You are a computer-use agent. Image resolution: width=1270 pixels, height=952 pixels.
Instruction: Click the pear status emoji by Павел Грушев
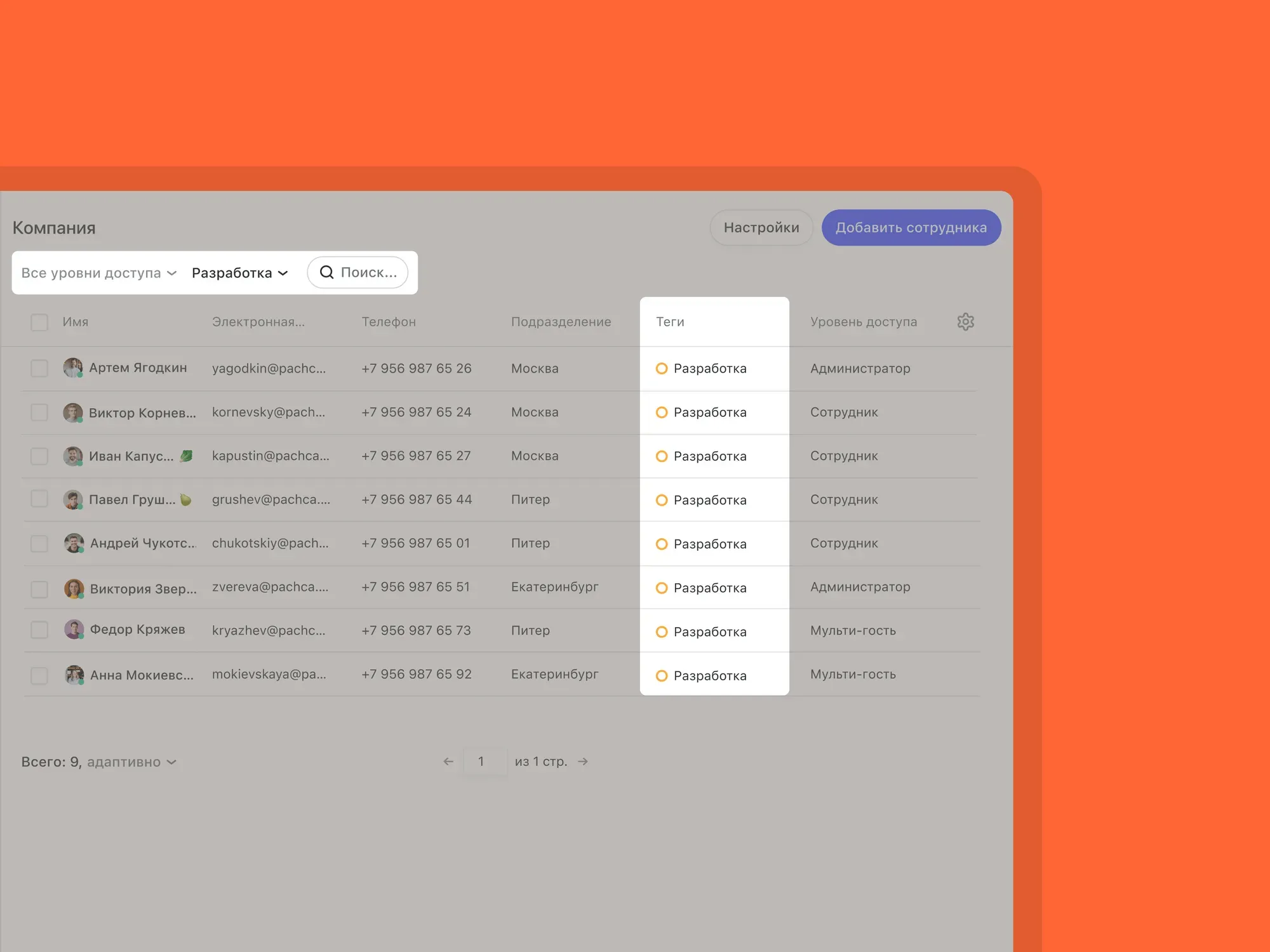(x=185, y=499)
